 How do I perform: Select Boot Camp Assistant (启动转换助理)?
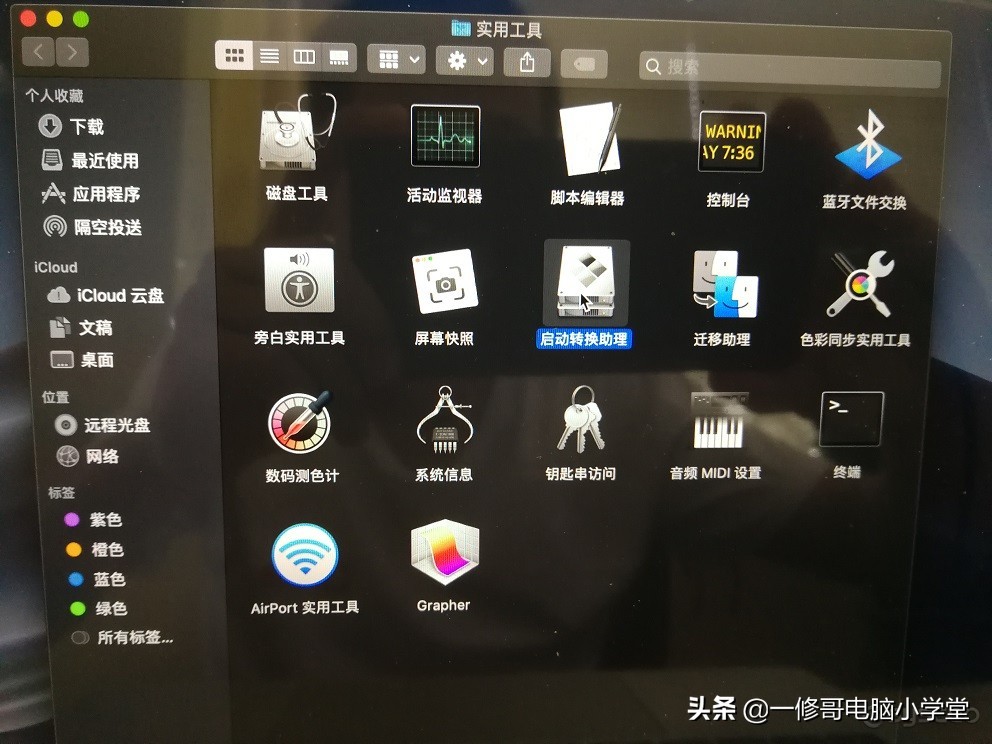pyautogui.click(x=585, y=285)
